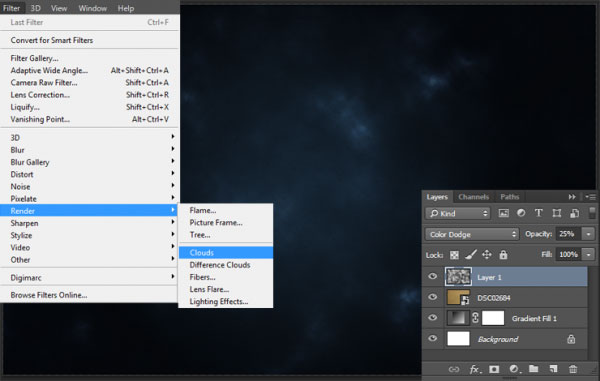
Task: Select the Gradient Fill 1 mask thumbnail
Action: [x=493, y=318]
